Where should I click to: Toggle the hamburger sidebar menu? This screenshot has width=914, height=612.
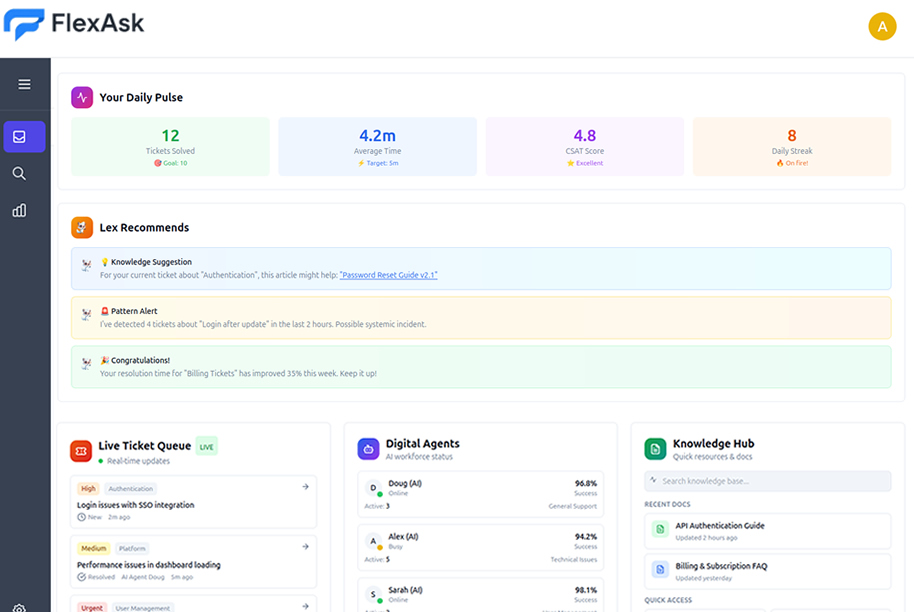[x=24, y=85]
